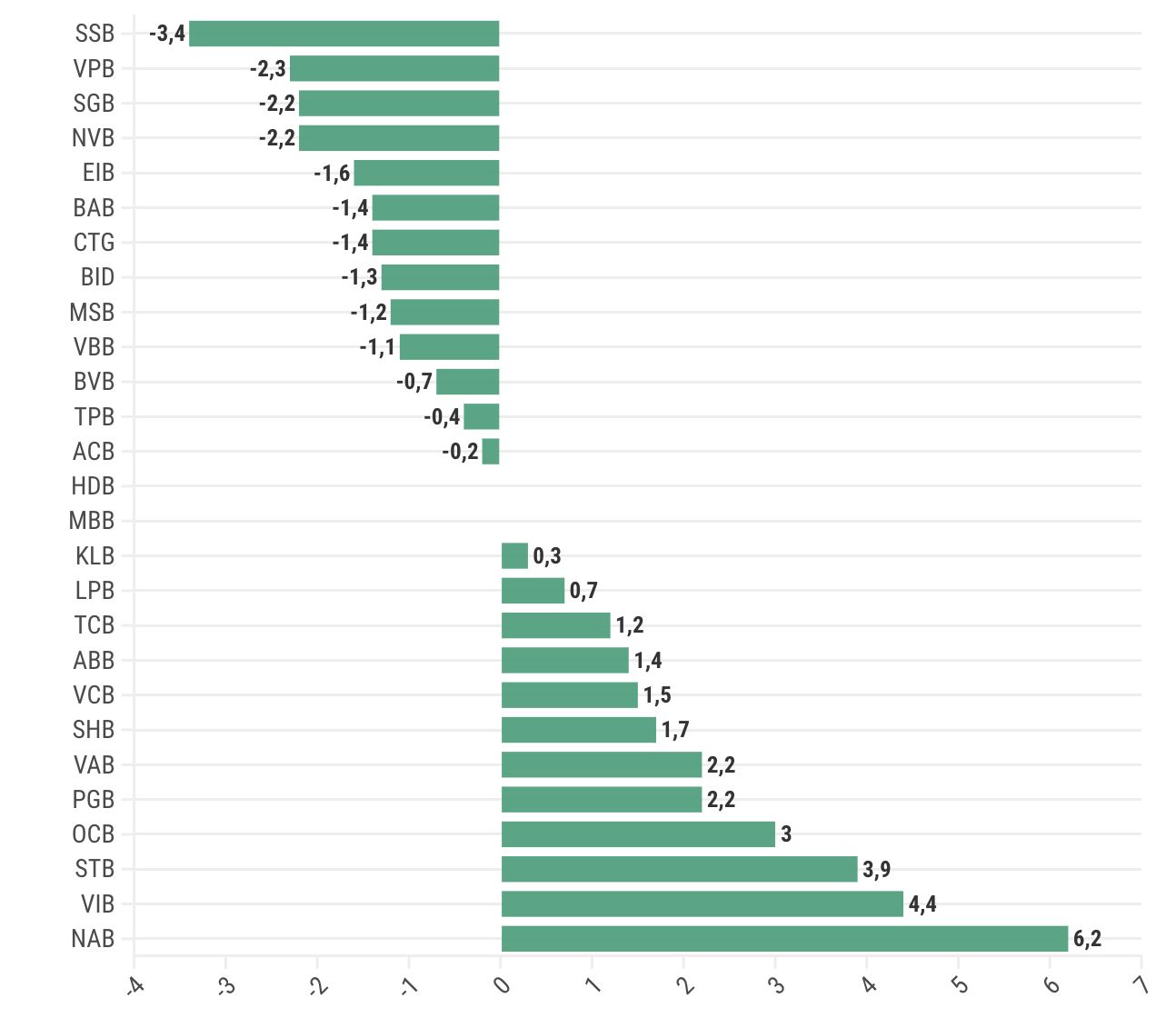The image size is (1176, 1018).
Task: Select the HDB row label
Action: point(93,486)
